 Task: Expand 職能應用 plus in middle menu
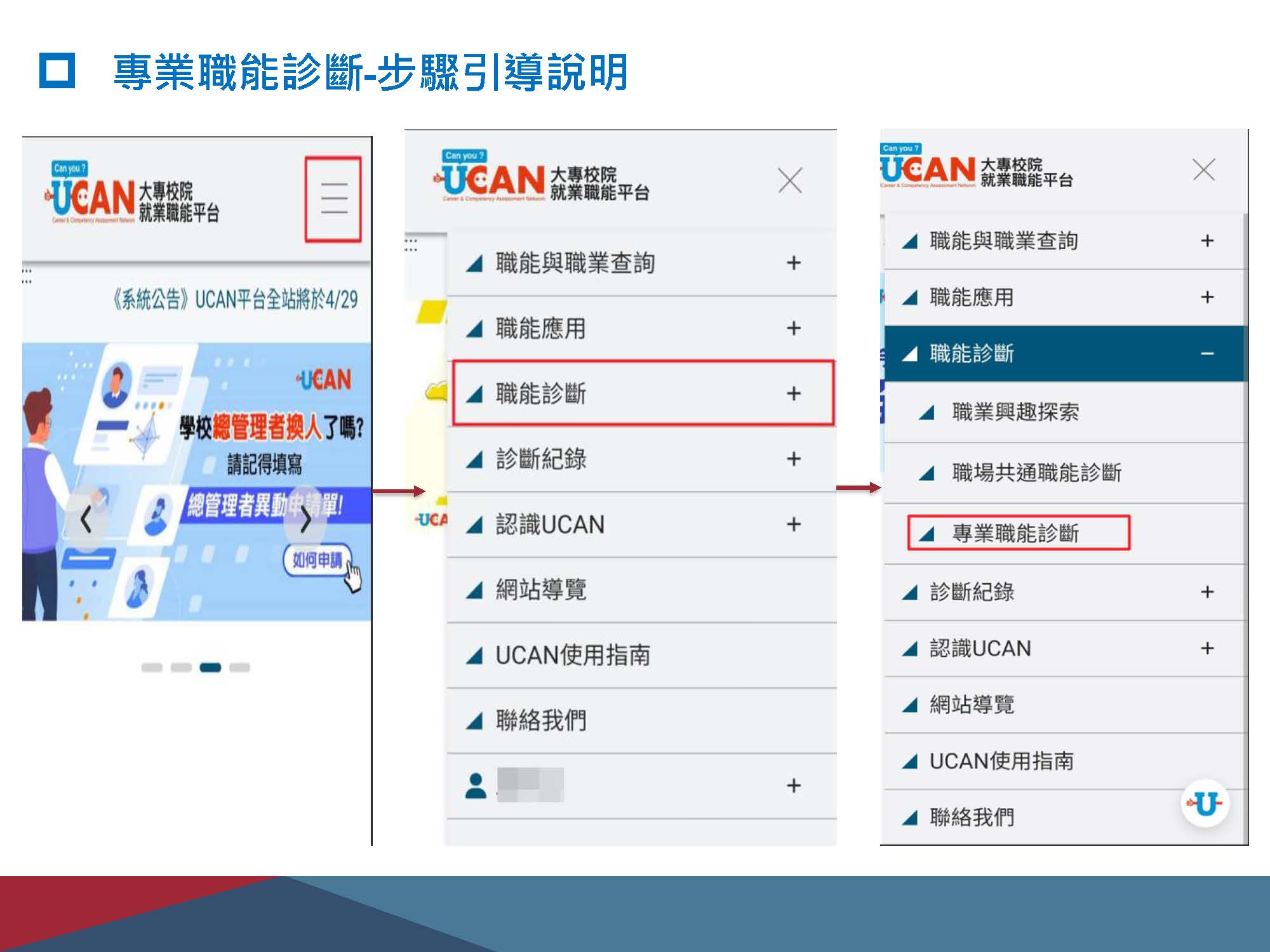coord(794,328)
